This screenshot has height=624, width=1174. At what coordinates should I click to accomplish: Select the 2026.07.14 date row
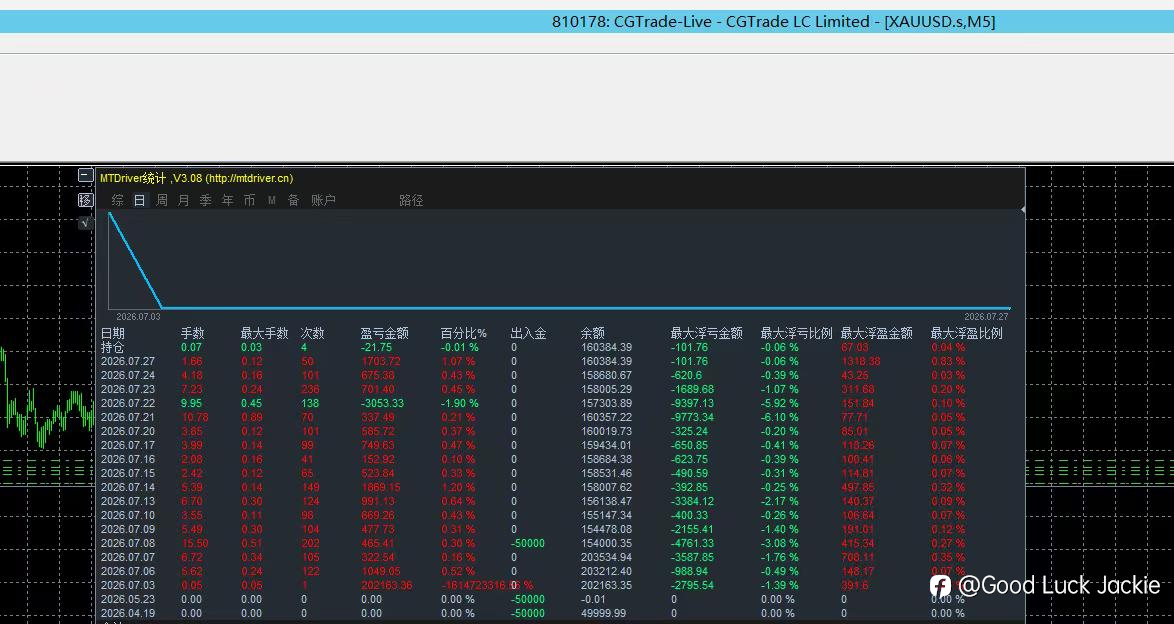click(x=128, y=487)
